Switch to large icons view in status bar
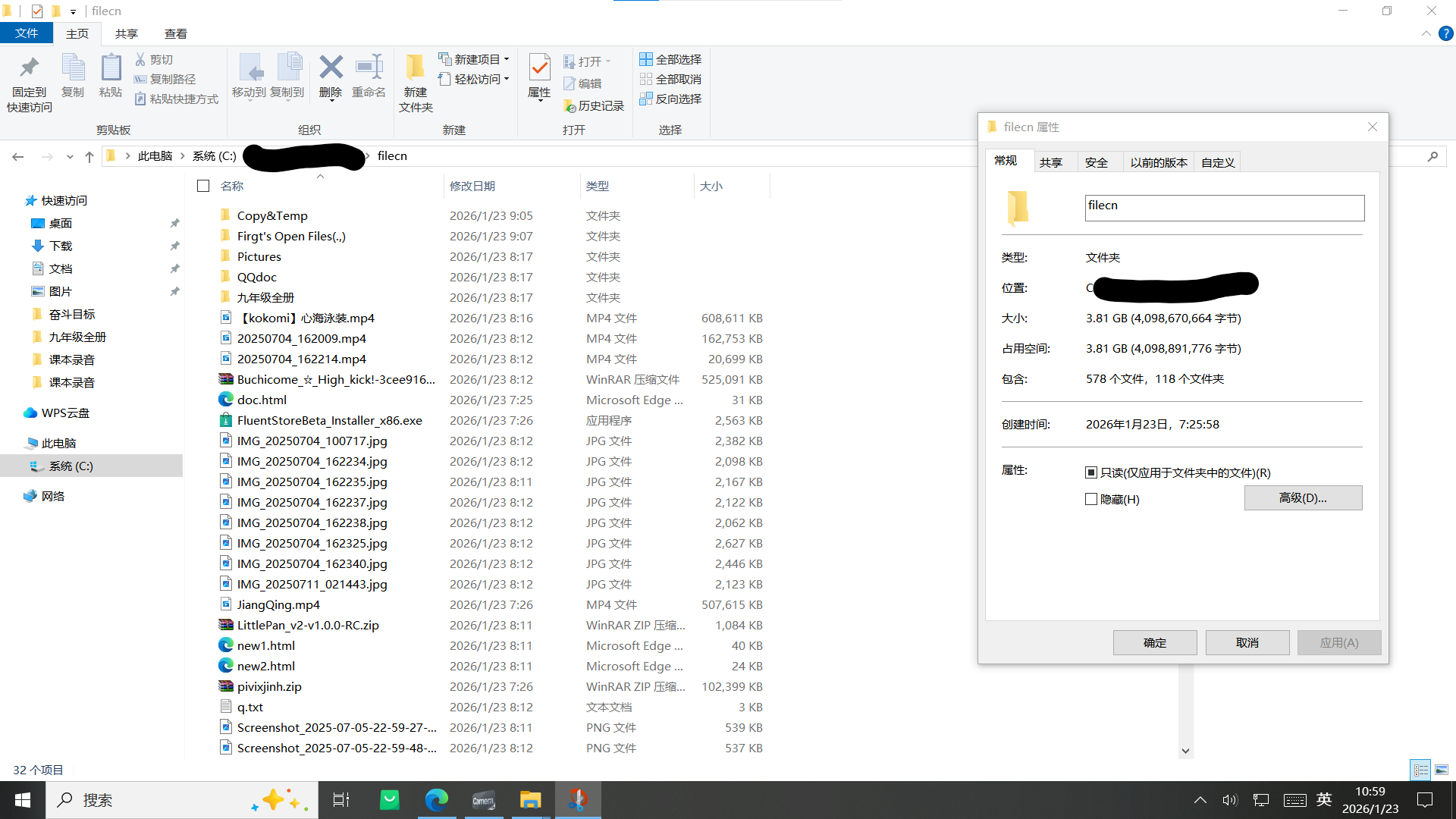The image size is (1456, 819). 1442,770
